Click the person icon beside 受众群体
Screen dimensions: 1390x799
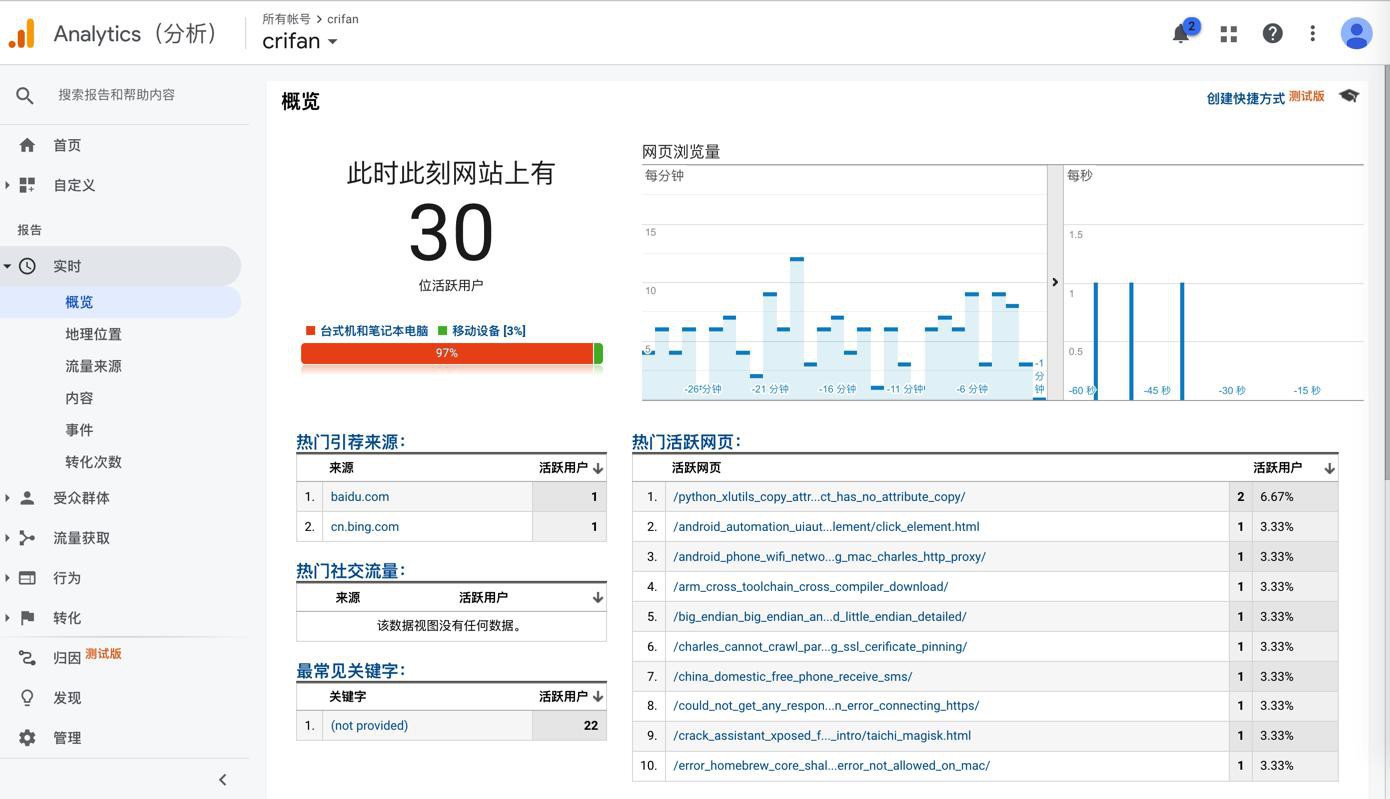[x=27, y=498]
